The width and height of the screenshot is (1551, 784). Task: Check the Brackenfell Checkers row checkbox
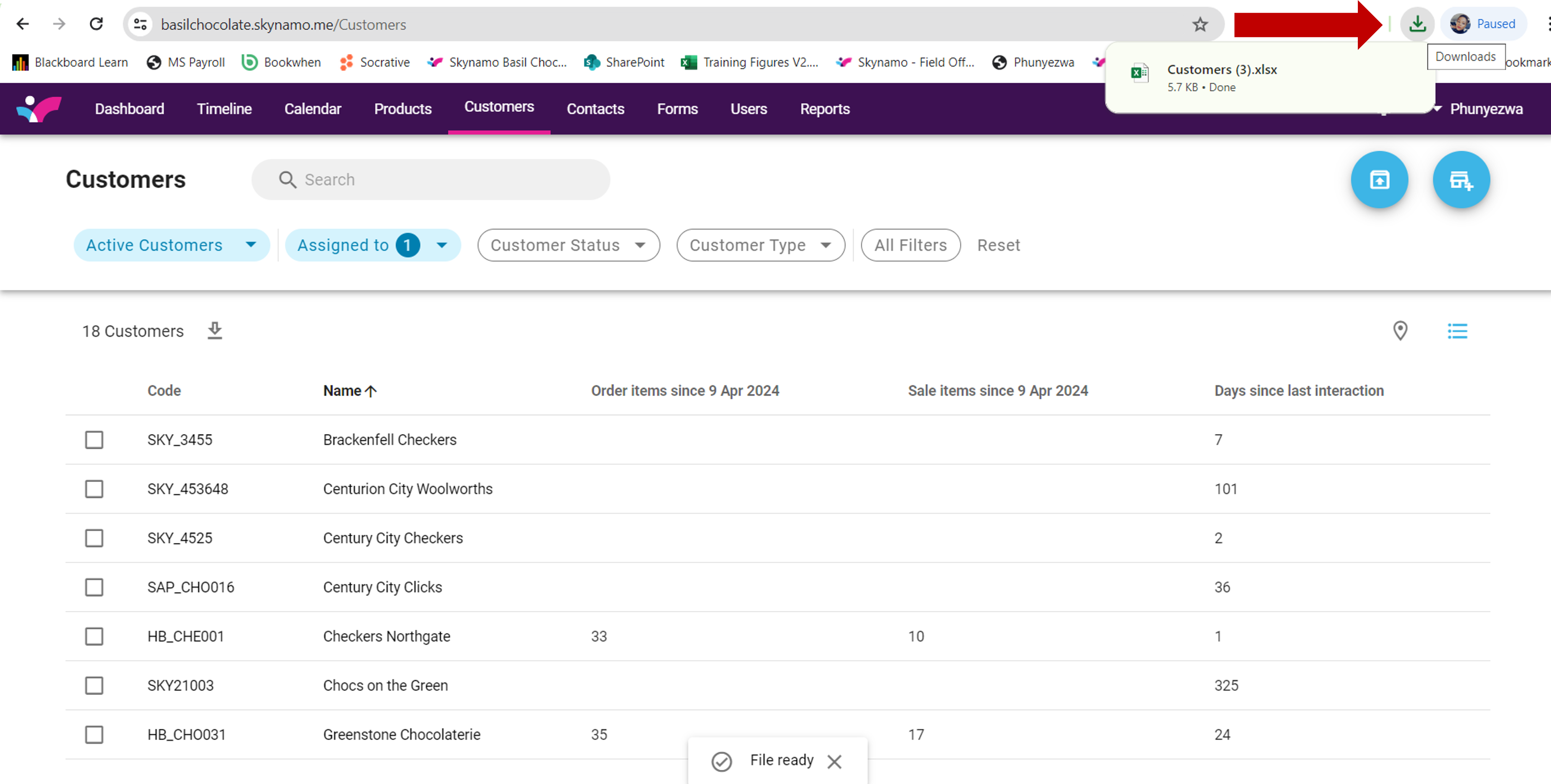[94, 440]
